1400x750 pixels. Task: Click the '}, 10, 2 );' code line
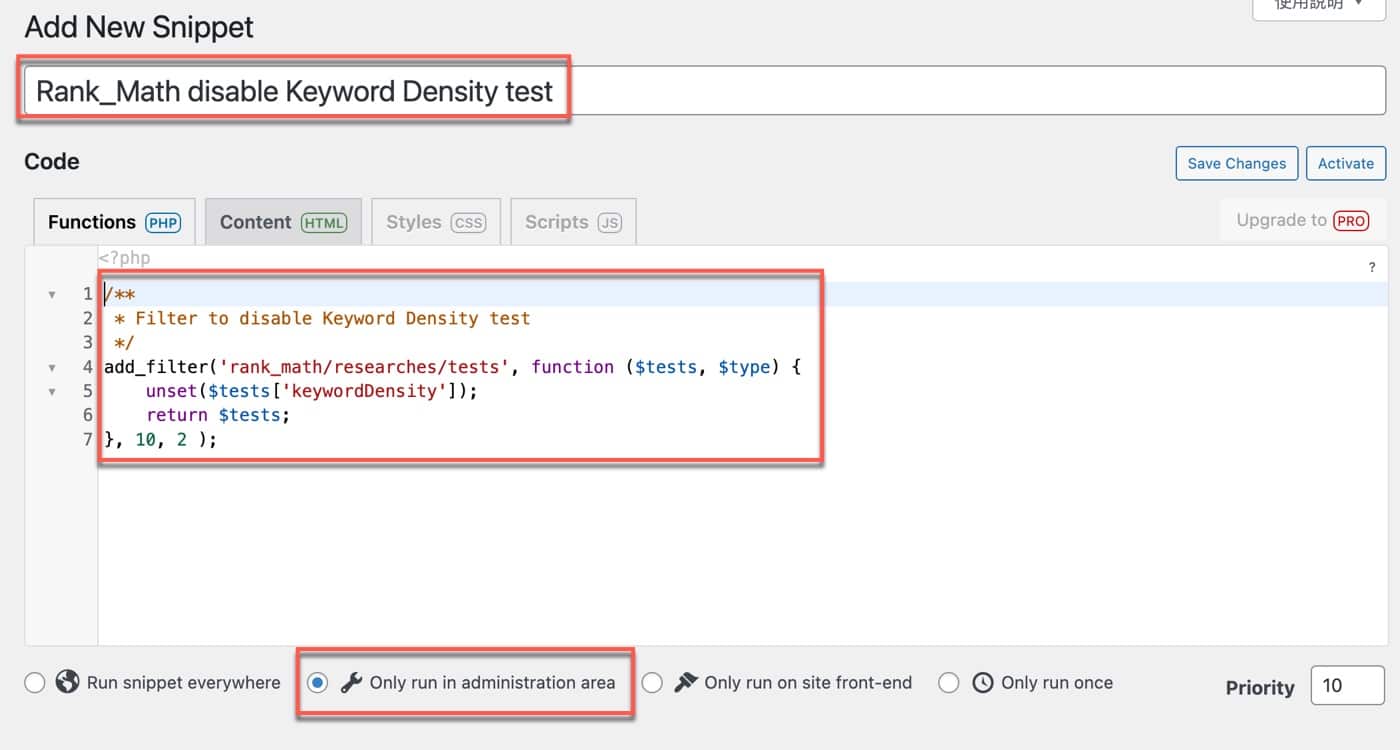161,439
